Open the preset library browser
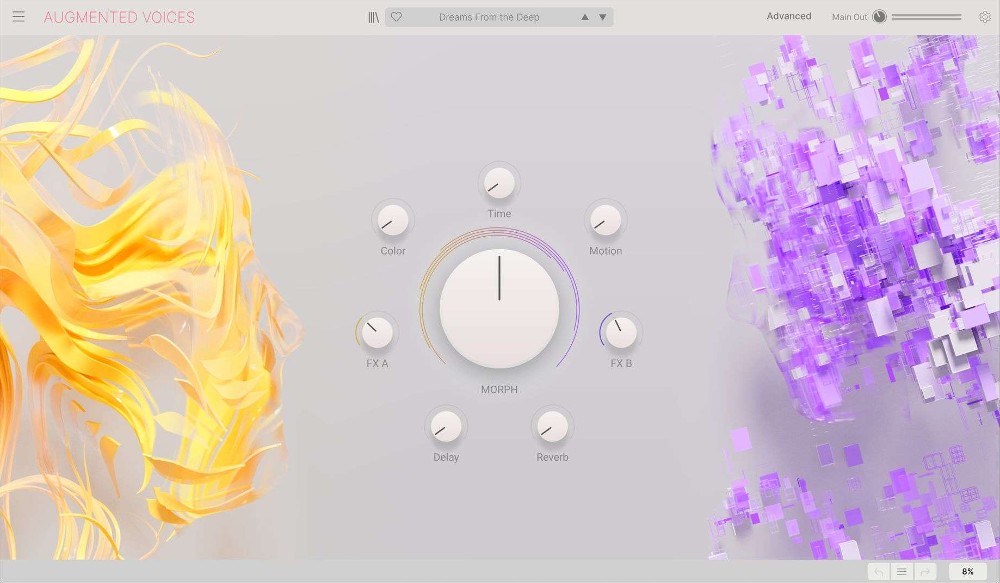Screen dimensions: 1000x583 [373, 16]
